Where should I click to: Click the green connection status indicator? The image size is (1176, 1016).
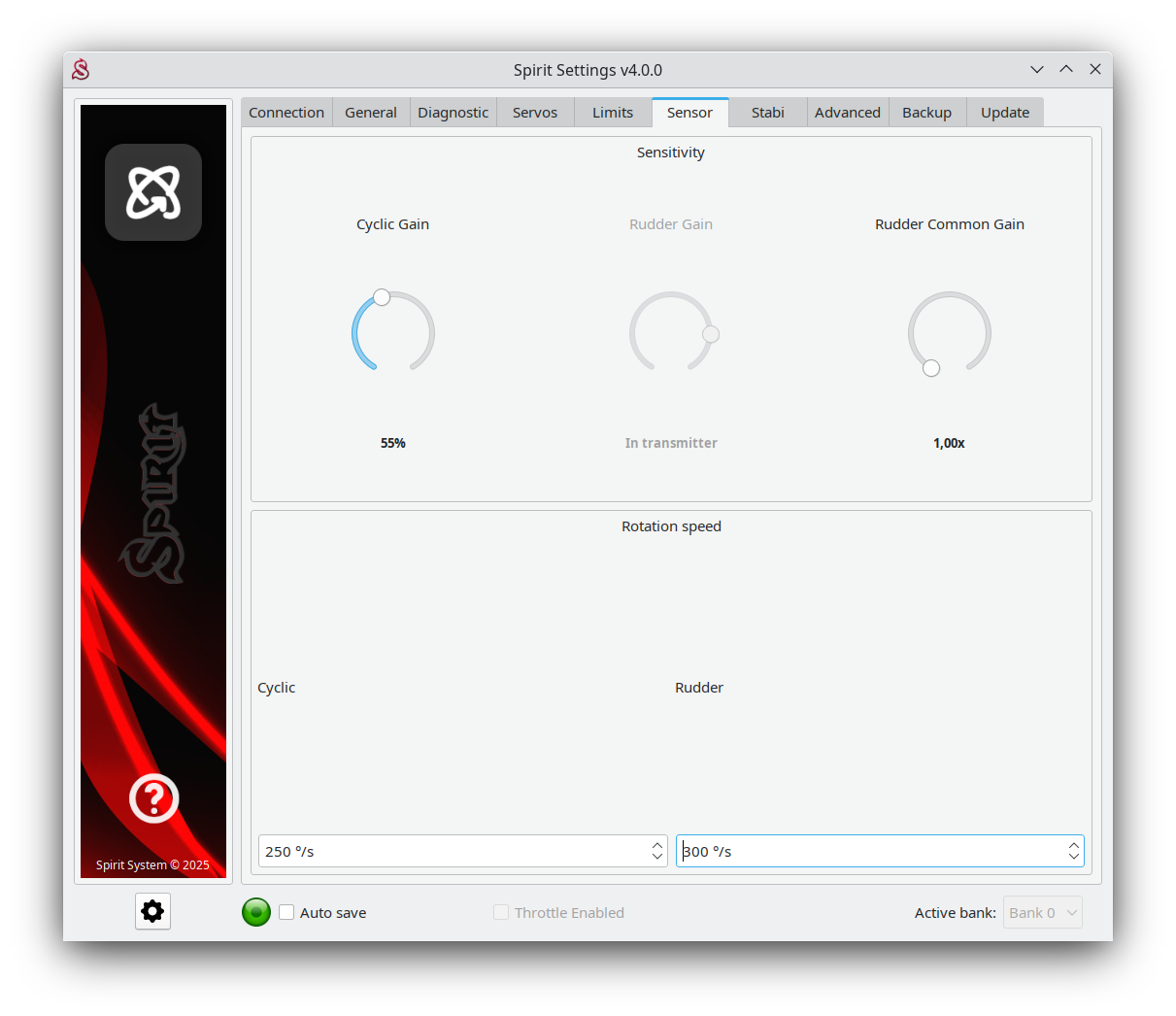pyautogui.click(x=256, y=912)
